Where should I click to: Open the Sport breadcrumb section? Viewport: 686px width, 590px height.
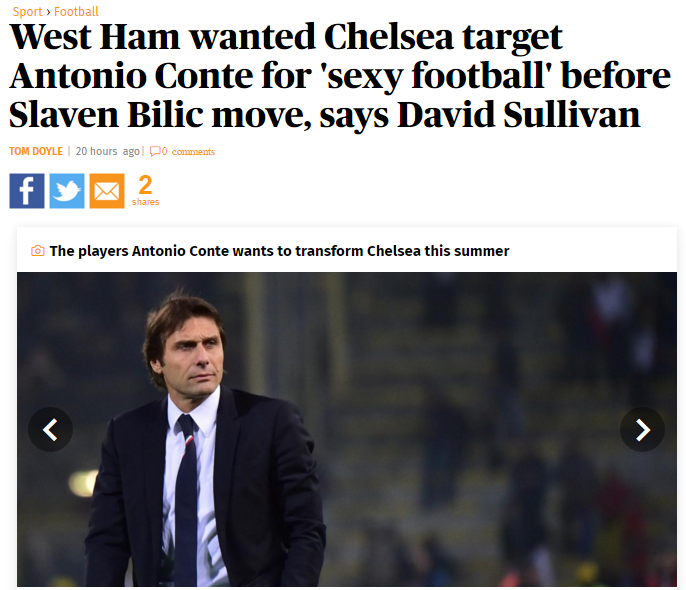(x=27, y=12)
